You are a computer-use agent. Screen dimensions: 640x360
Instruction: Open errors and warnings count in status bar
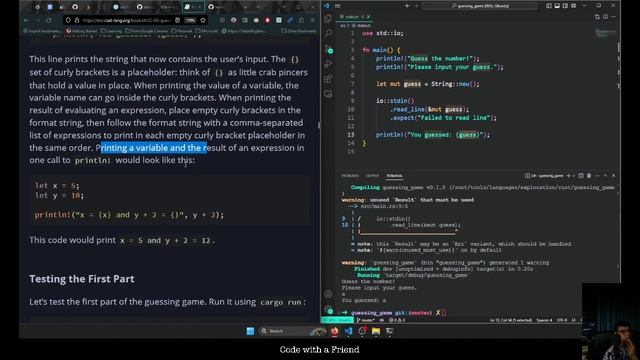point(397,320)
